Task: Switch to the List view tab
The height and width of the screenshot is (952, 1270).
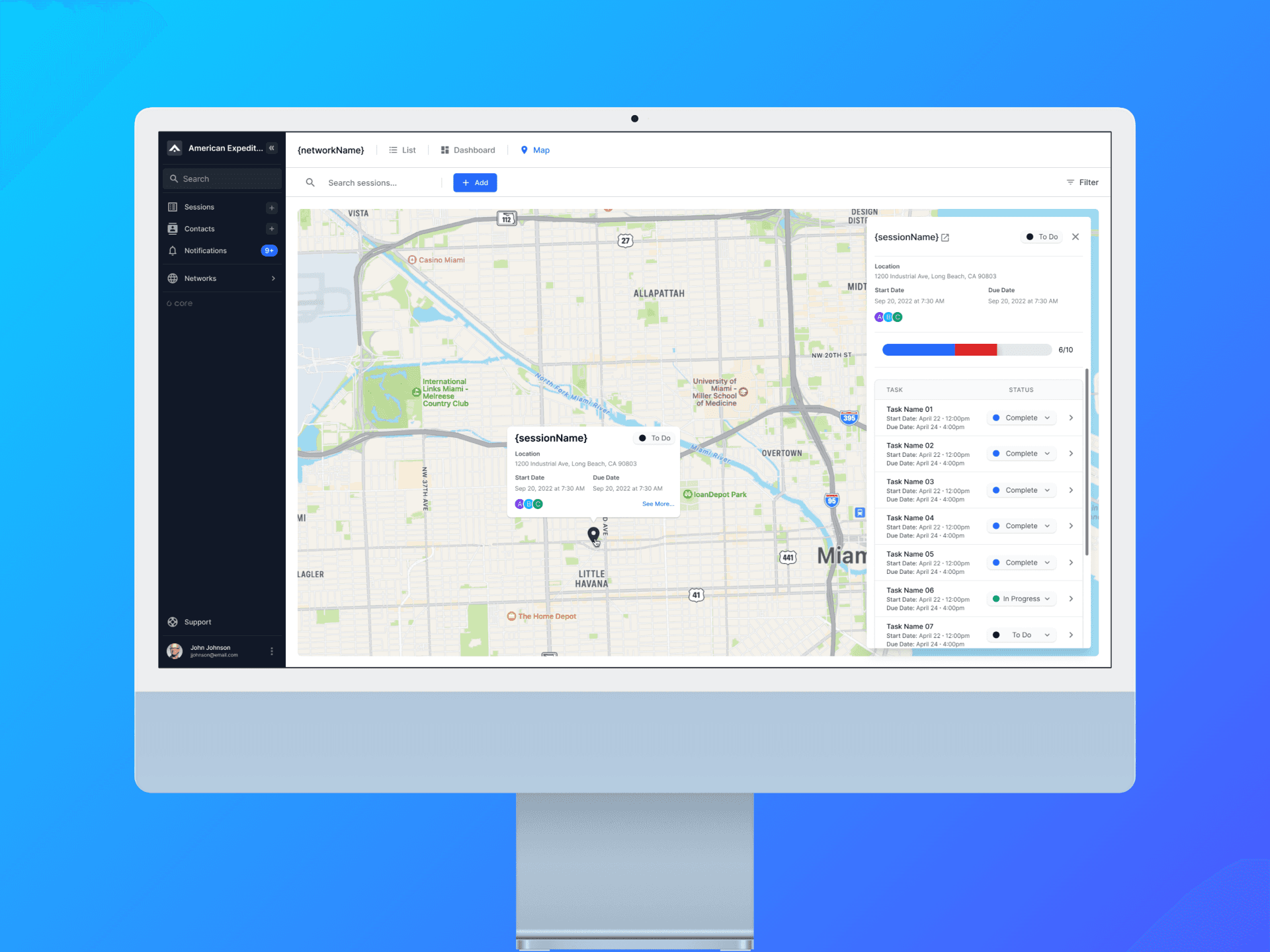Action: click(x=402, y=150)
